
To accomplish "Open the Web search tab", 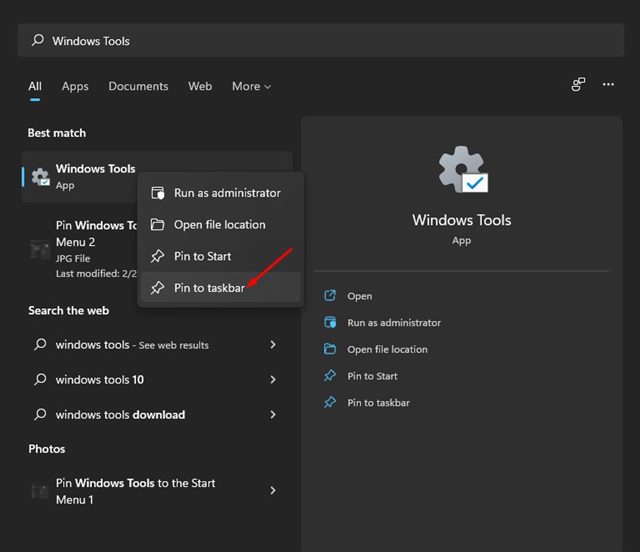I will (x=200, y=86).
